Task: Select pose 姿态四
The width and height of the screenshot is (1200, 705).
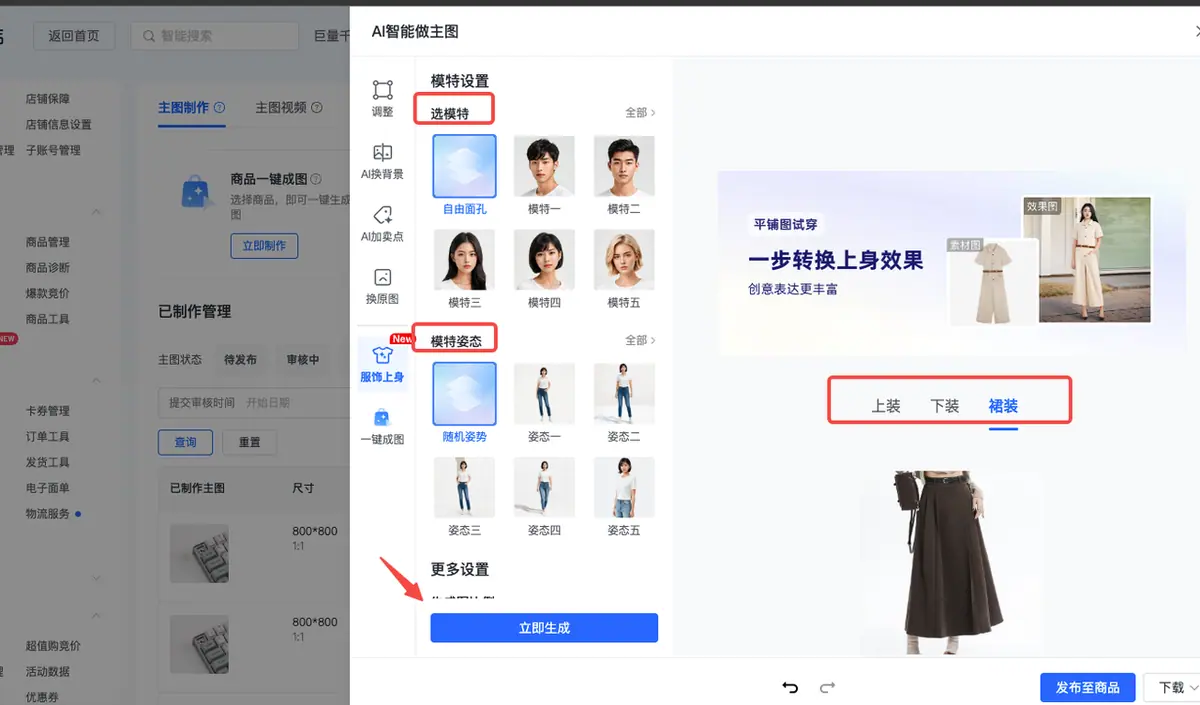Action: click(x=544, y=488)
